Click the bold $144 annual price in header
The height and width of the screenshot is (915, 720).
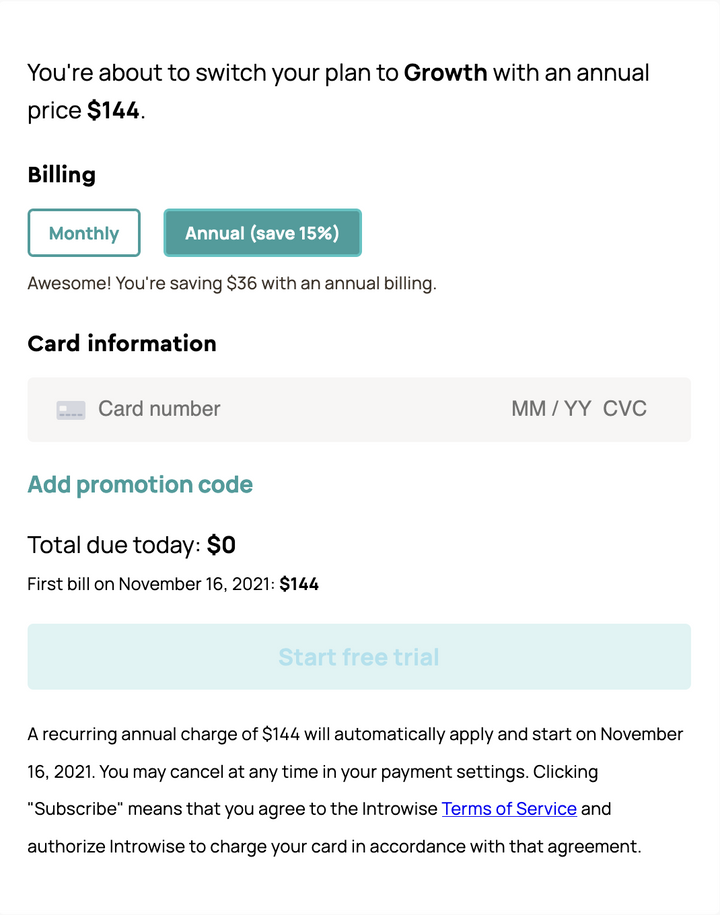[113, 110]
